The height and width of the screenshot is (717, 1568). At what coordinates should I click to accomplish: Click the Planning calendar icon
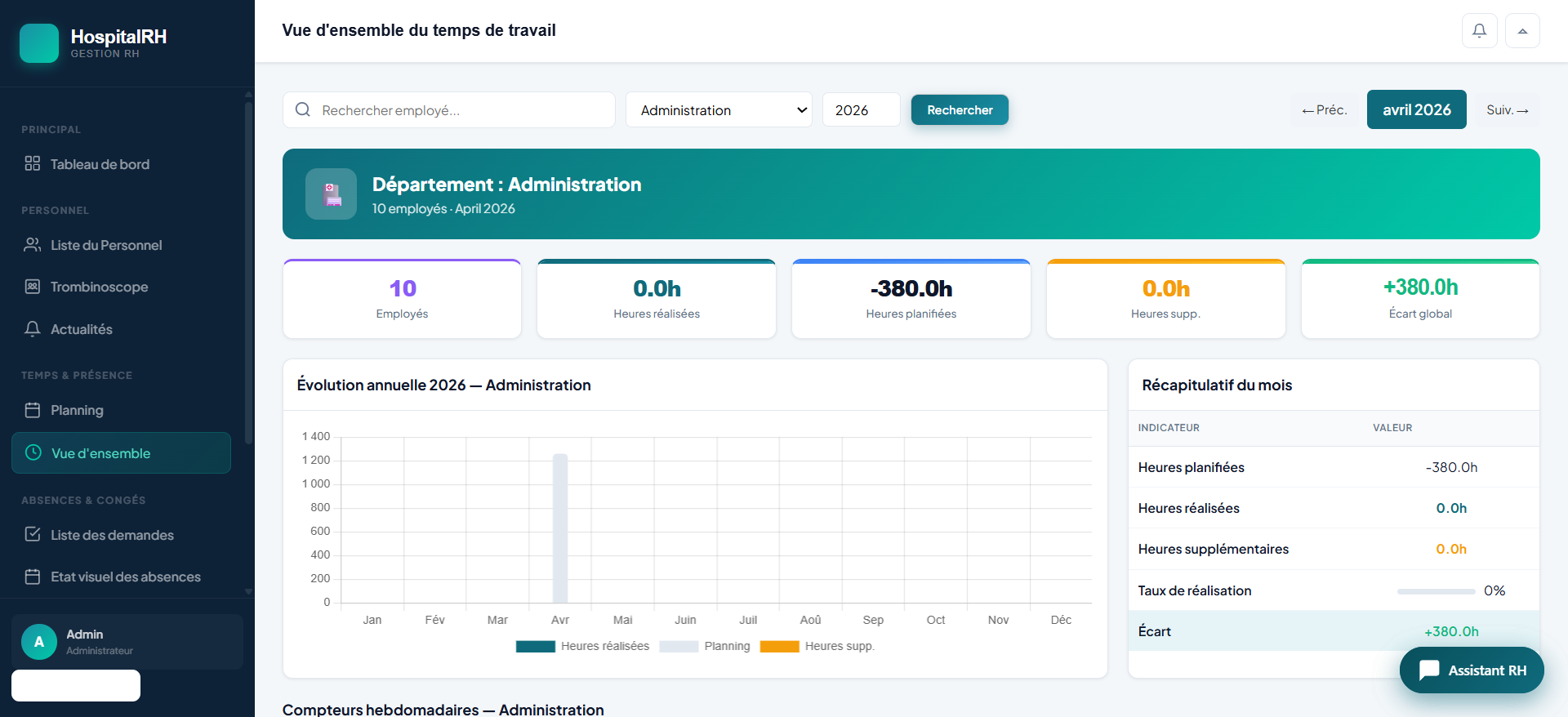point(33,410)
